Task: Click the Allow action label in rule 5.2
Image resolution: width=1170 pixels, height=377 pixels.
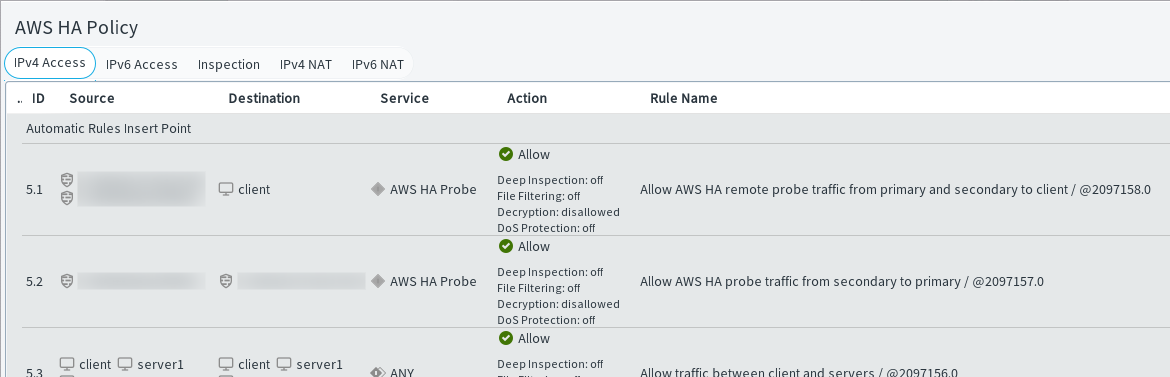Action: click(x=534, y=246)
